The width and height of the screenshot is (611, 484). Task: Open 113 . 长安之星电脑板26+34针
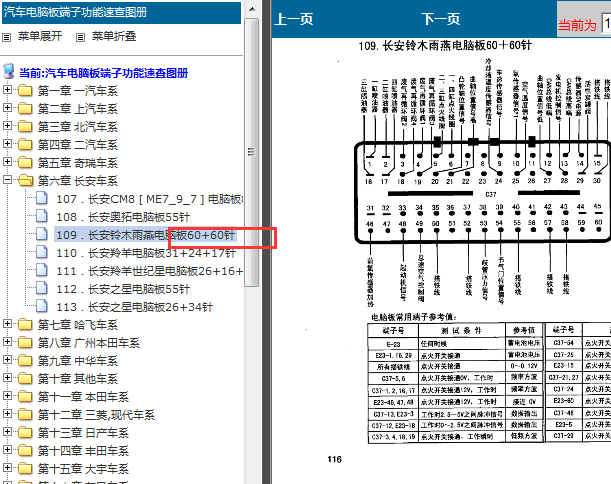(134, 307)
